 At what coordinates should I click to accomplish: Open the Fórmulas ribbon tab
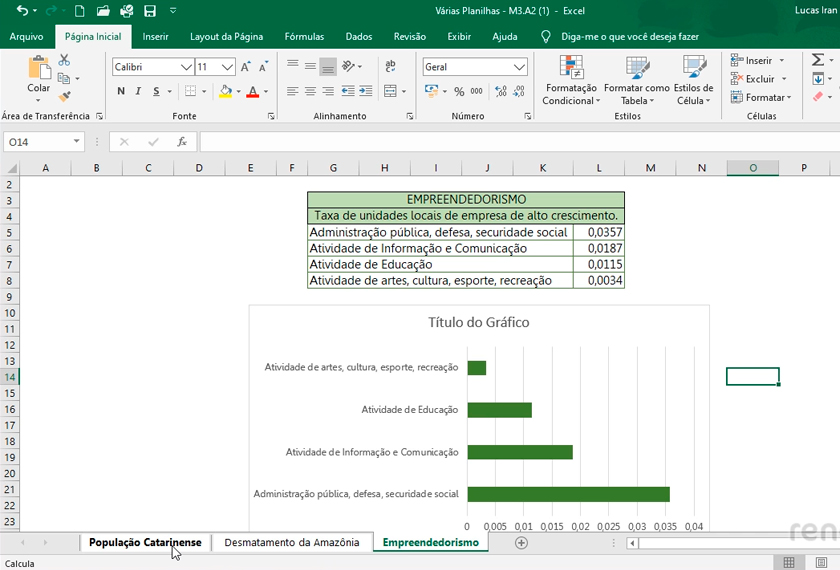tap(304, 36)
